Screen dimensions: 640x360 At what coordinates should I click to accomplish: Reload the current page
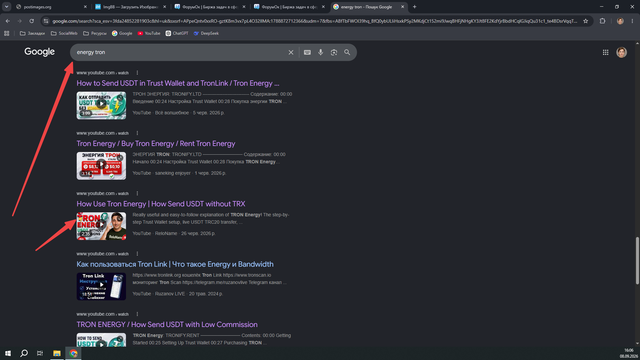pyautogui.click(x=31, y=21)
